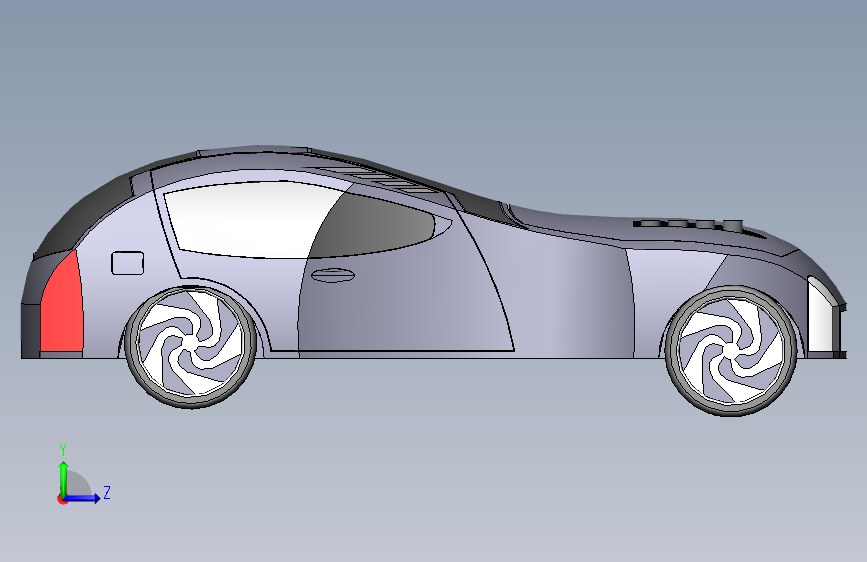Select the white front headlight

821,315
